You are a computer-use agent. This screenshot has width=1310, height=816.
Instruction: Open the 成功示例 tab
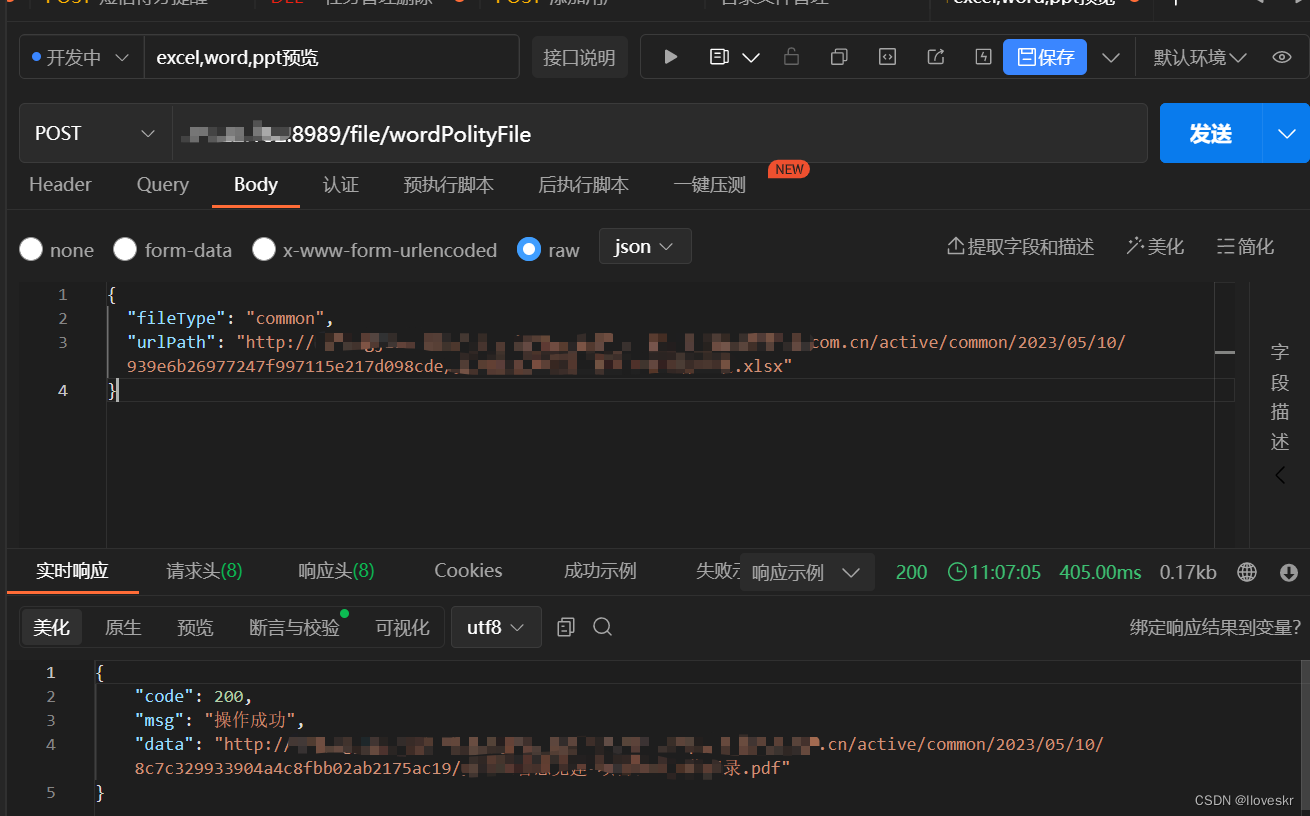point(600,571)
